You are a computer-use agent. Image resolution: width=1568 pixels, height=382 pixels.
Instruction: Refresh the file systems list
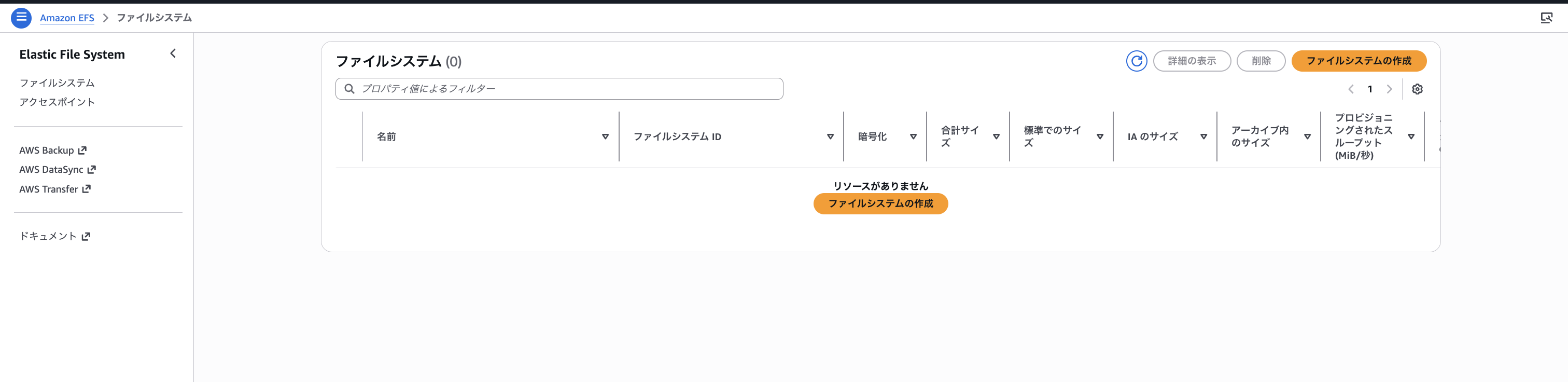click(1137, 61)
